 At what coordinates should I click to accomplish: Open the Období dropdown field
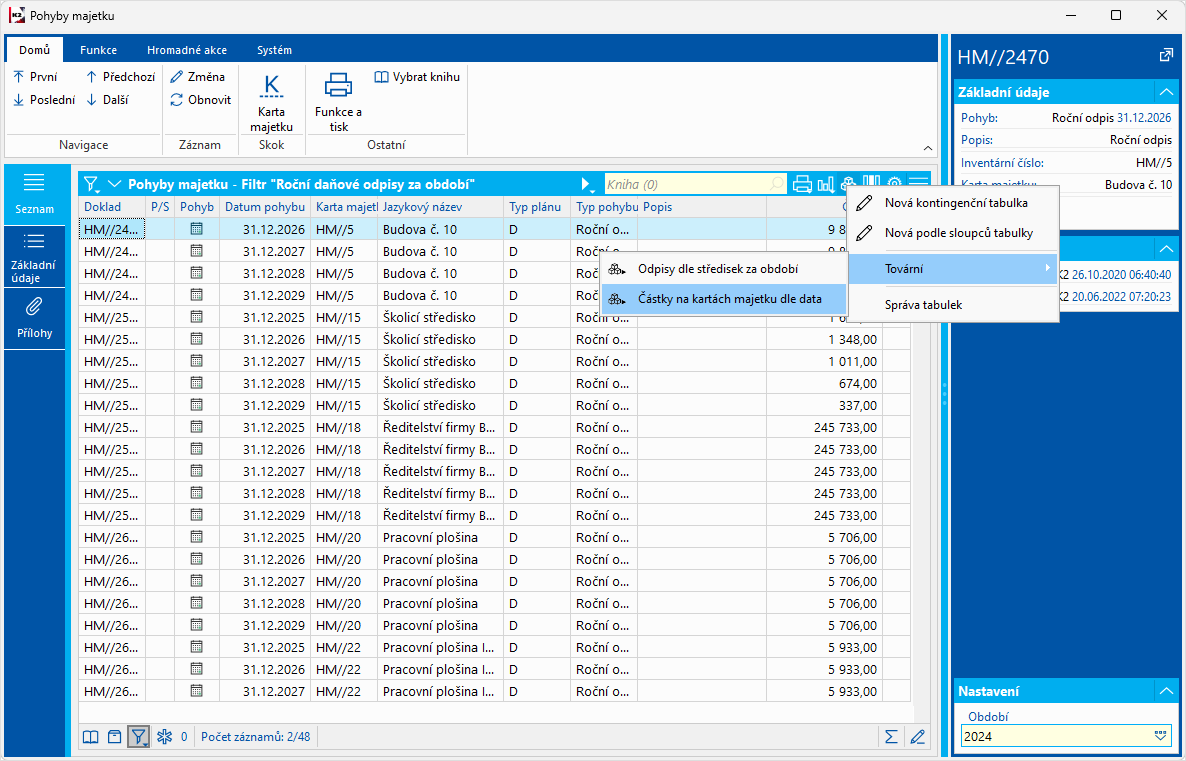click(1160, 736)
